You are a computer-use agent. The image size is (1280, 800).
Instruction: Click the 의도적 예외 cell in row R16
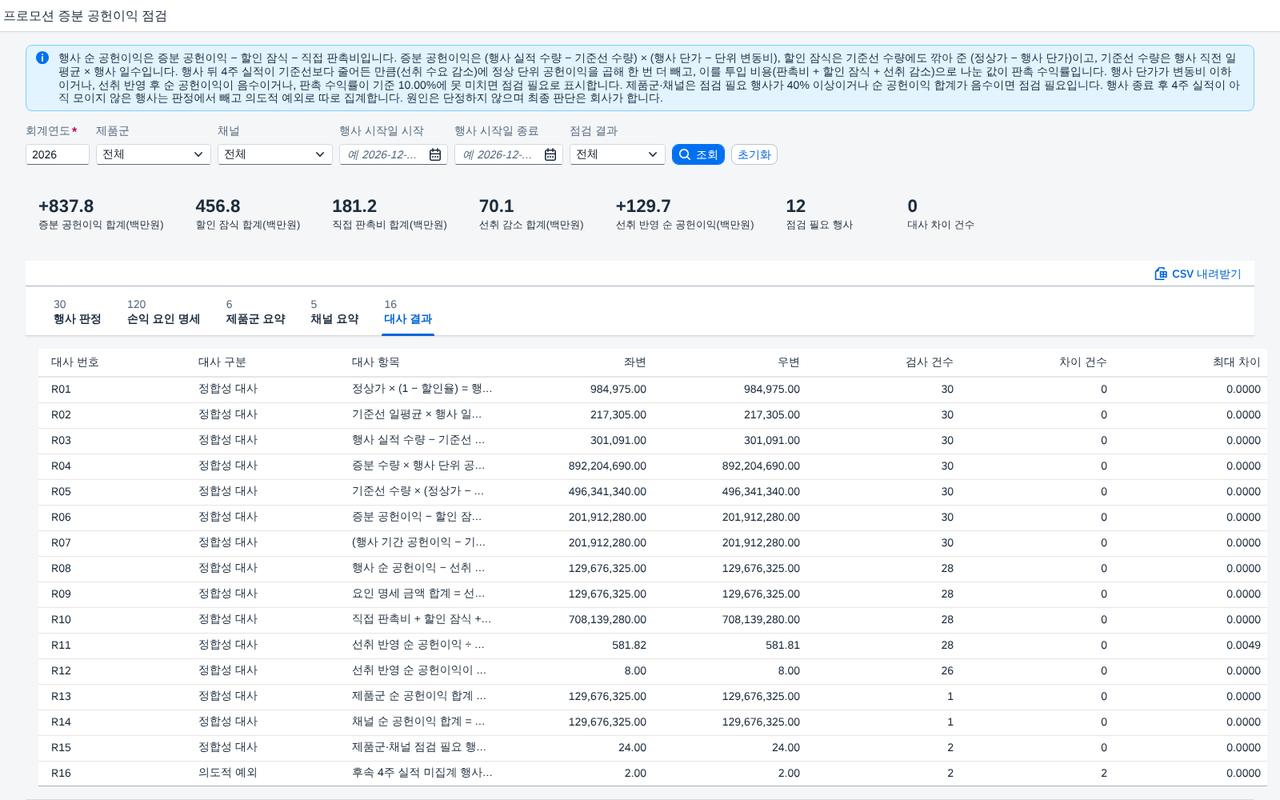(x=227, y=773)
